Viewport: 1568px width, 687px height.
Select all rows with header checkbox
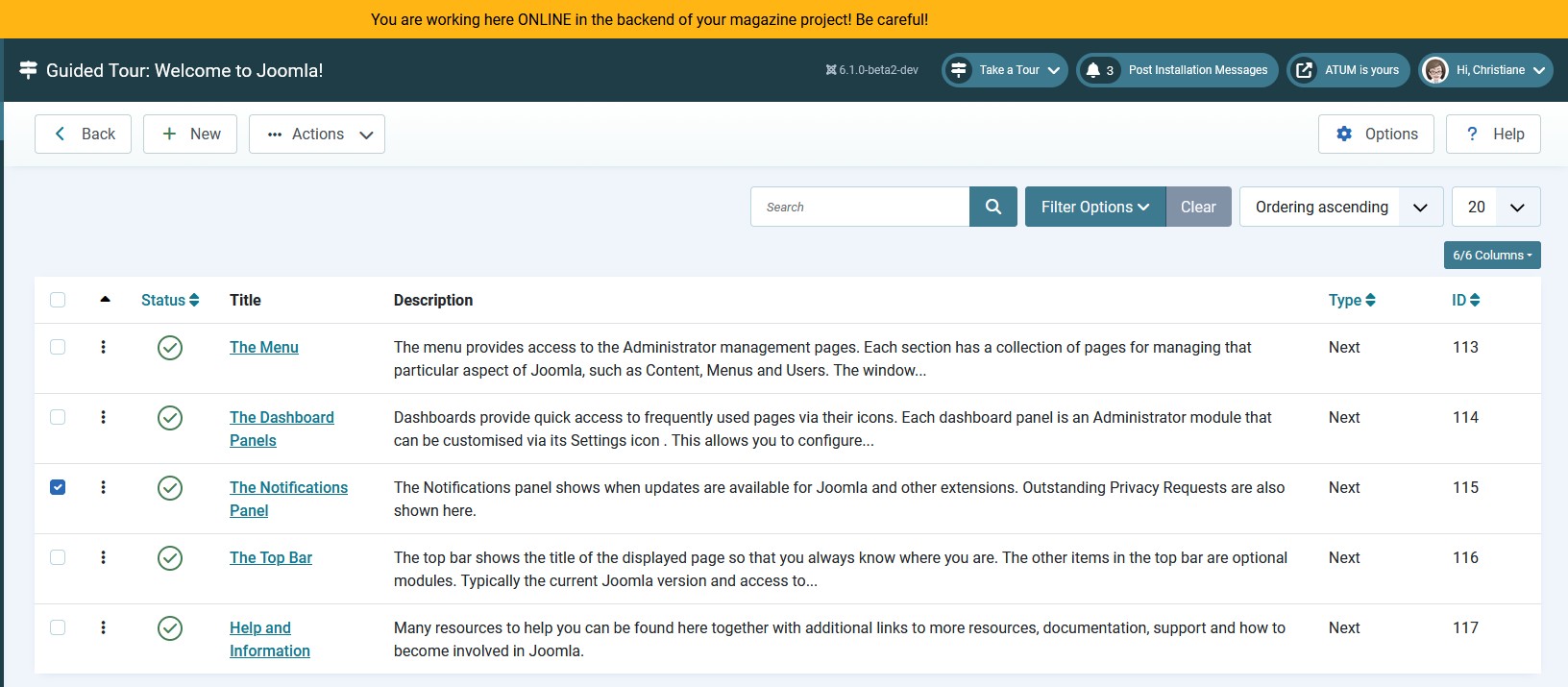coord(58,300)
